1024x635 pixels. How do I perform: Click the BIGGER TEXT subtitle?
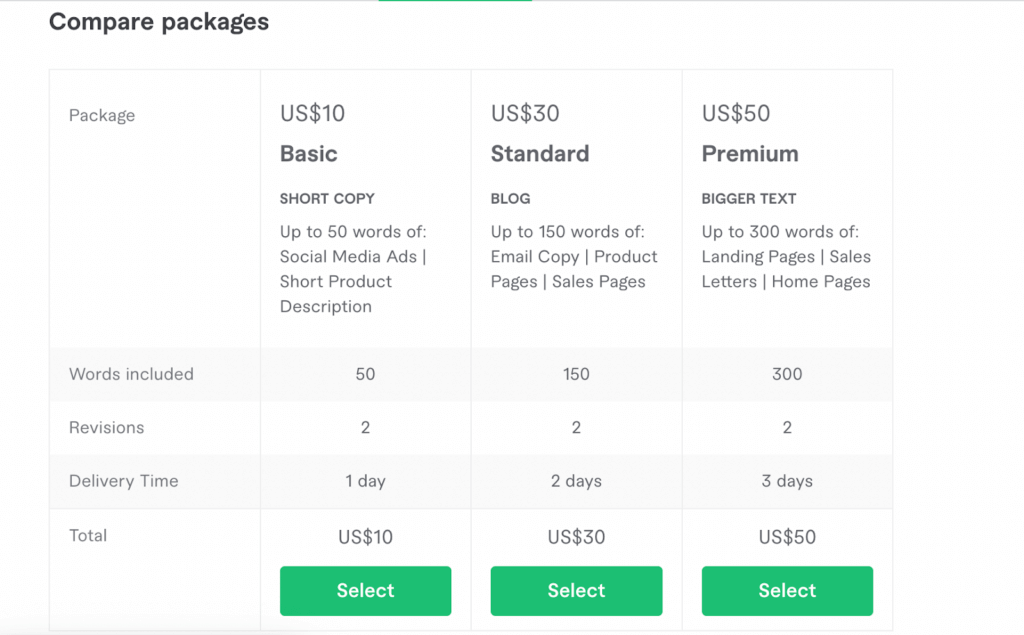(x=749, y=199)
